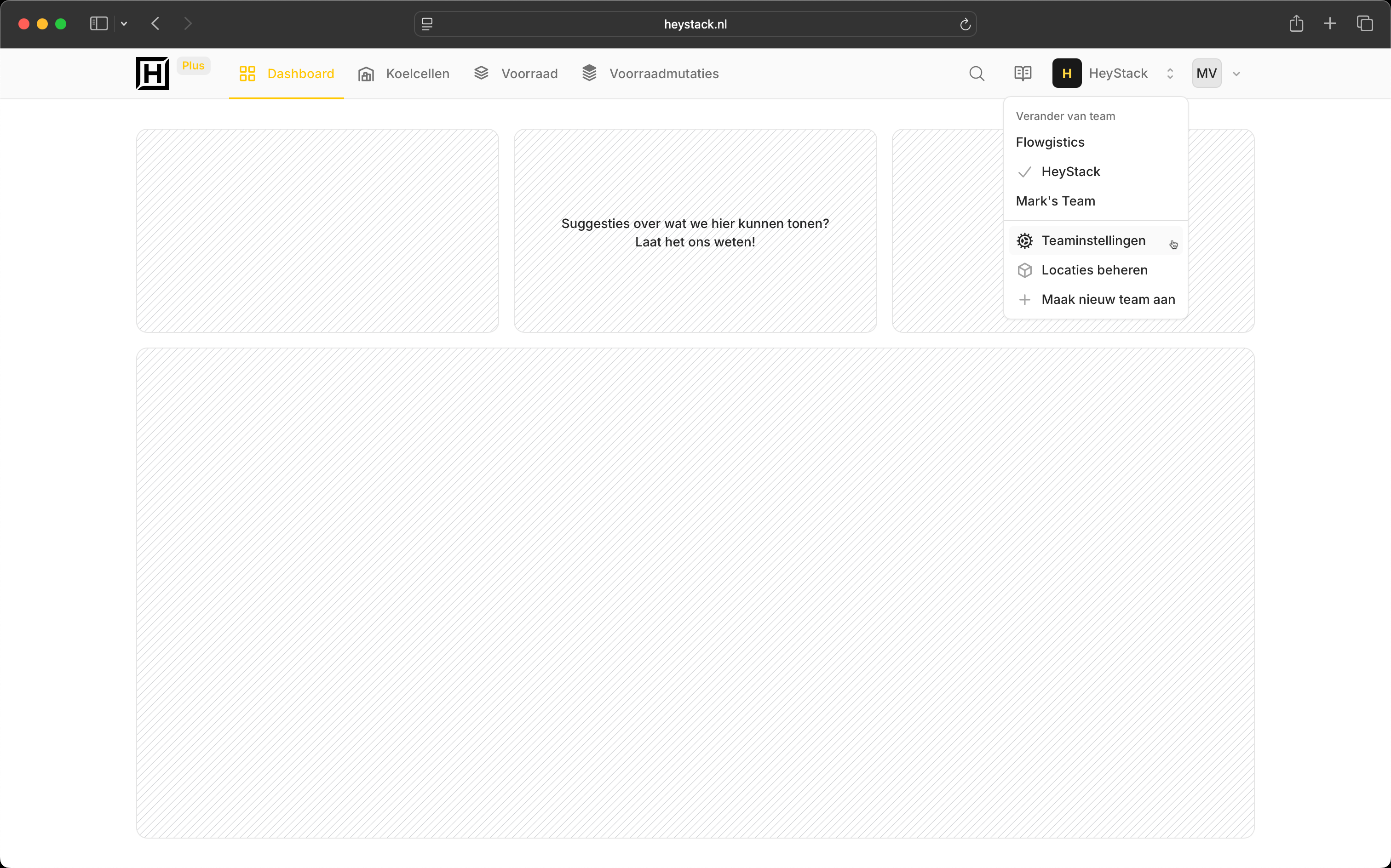Toggle the Safari sidebar button
The width and height of the screenshot is (1391, 868).
pos(99,23)
